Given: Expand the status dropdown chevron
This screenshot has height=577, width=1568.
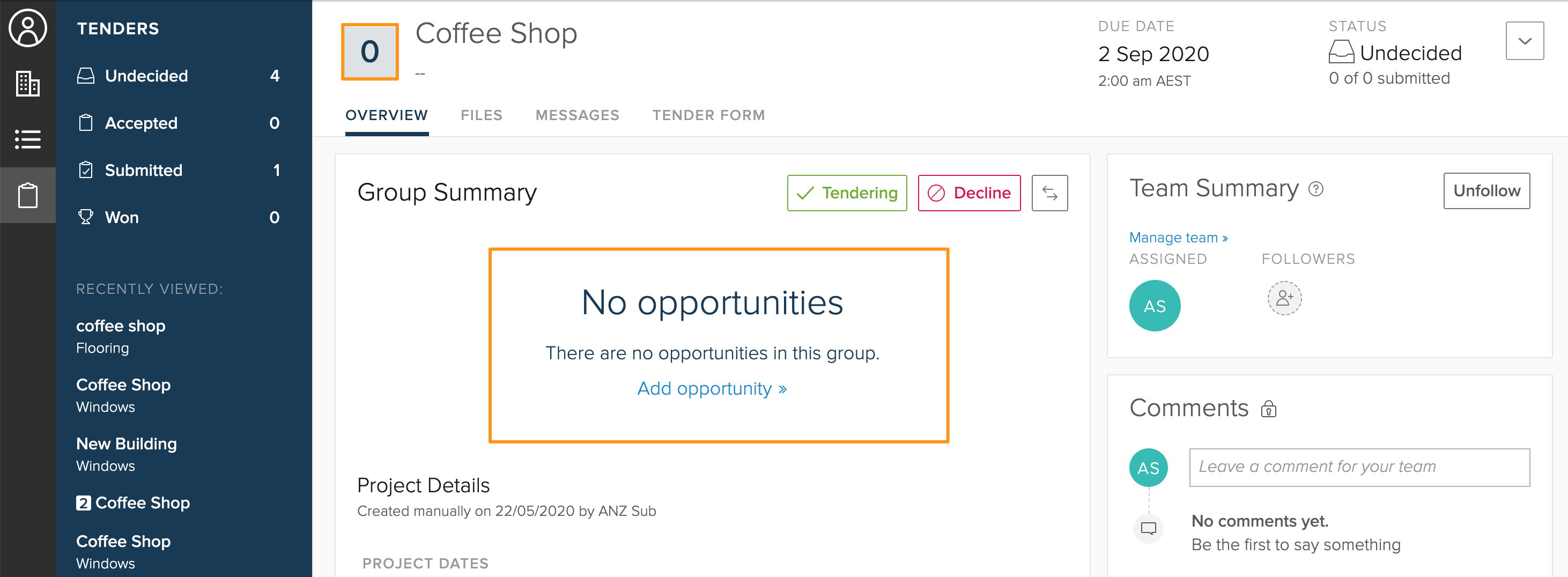Looking at the screenshot, I should [x=1525, y=41].
